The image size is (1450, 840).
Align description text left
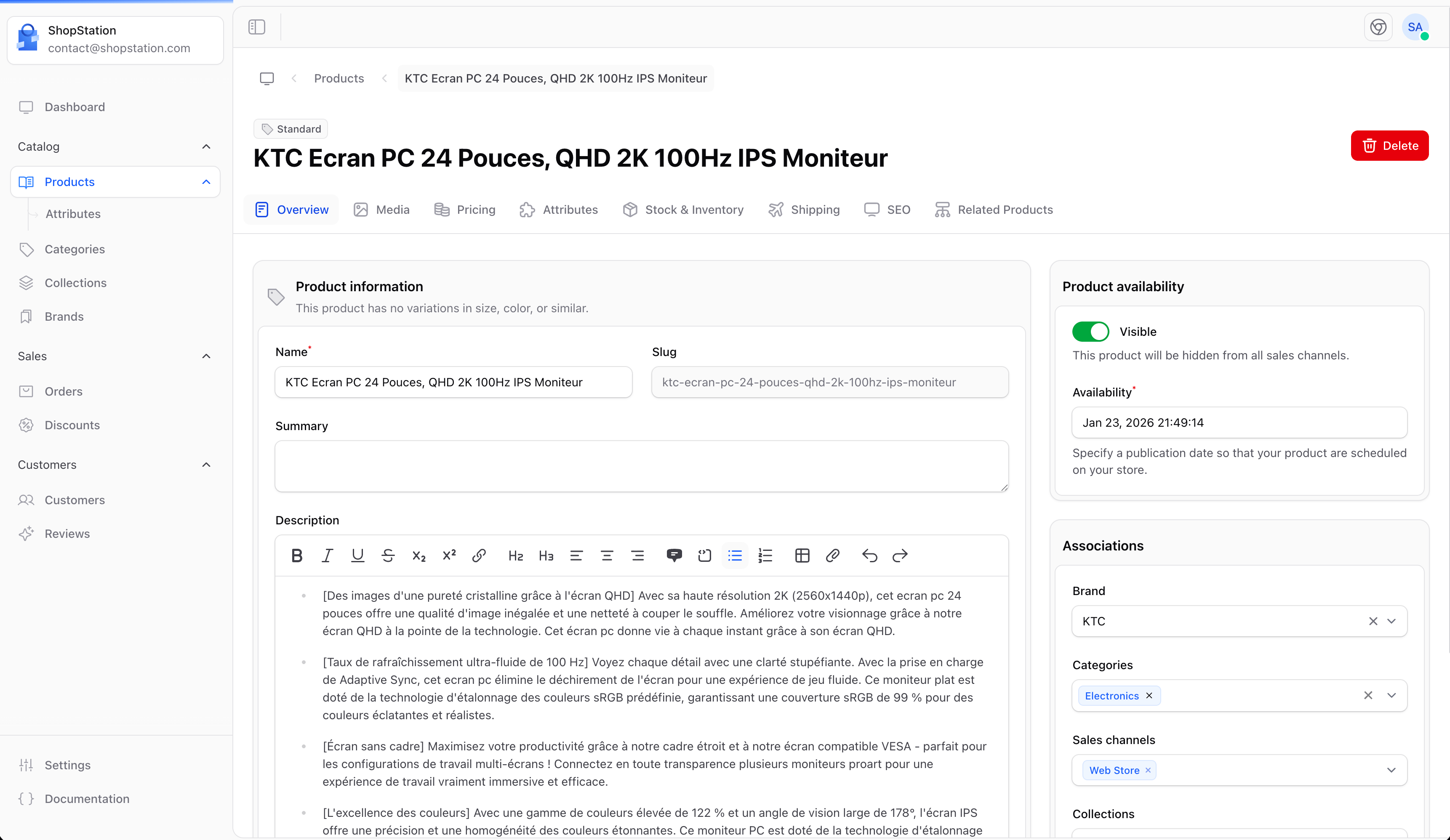[x=576, y=555]
